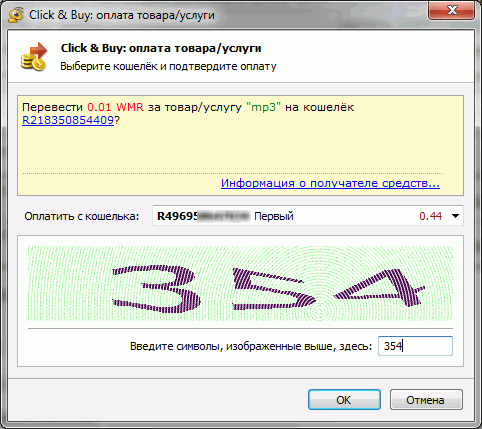Focus the captcha code input field

[x=415, y=346]
